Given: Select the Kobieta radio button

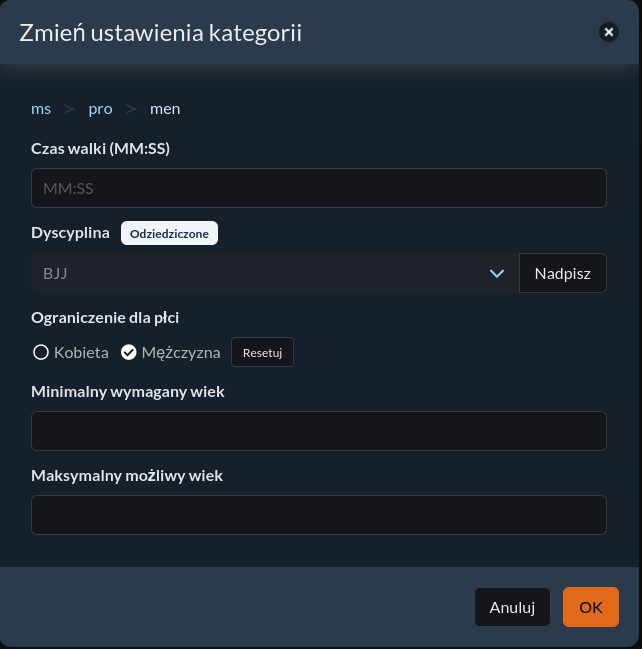Looking at the screenshot, I should coord(41,353).
